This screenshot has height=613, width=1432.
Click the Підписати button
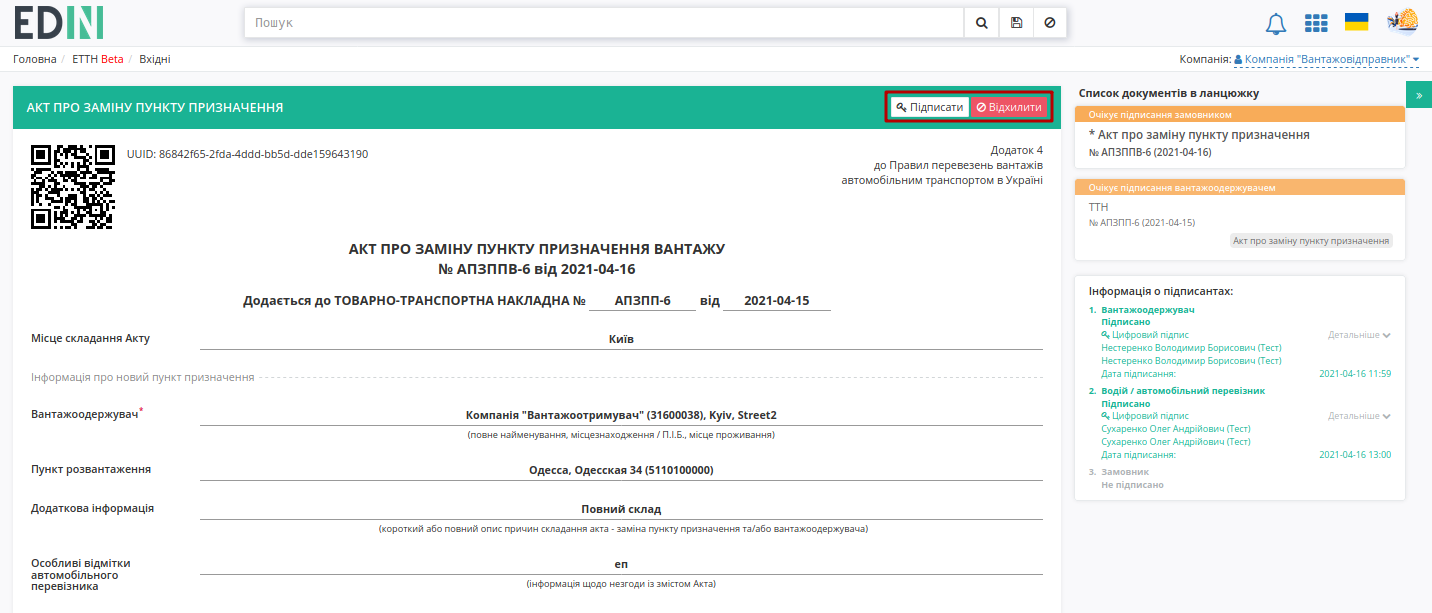930,107
